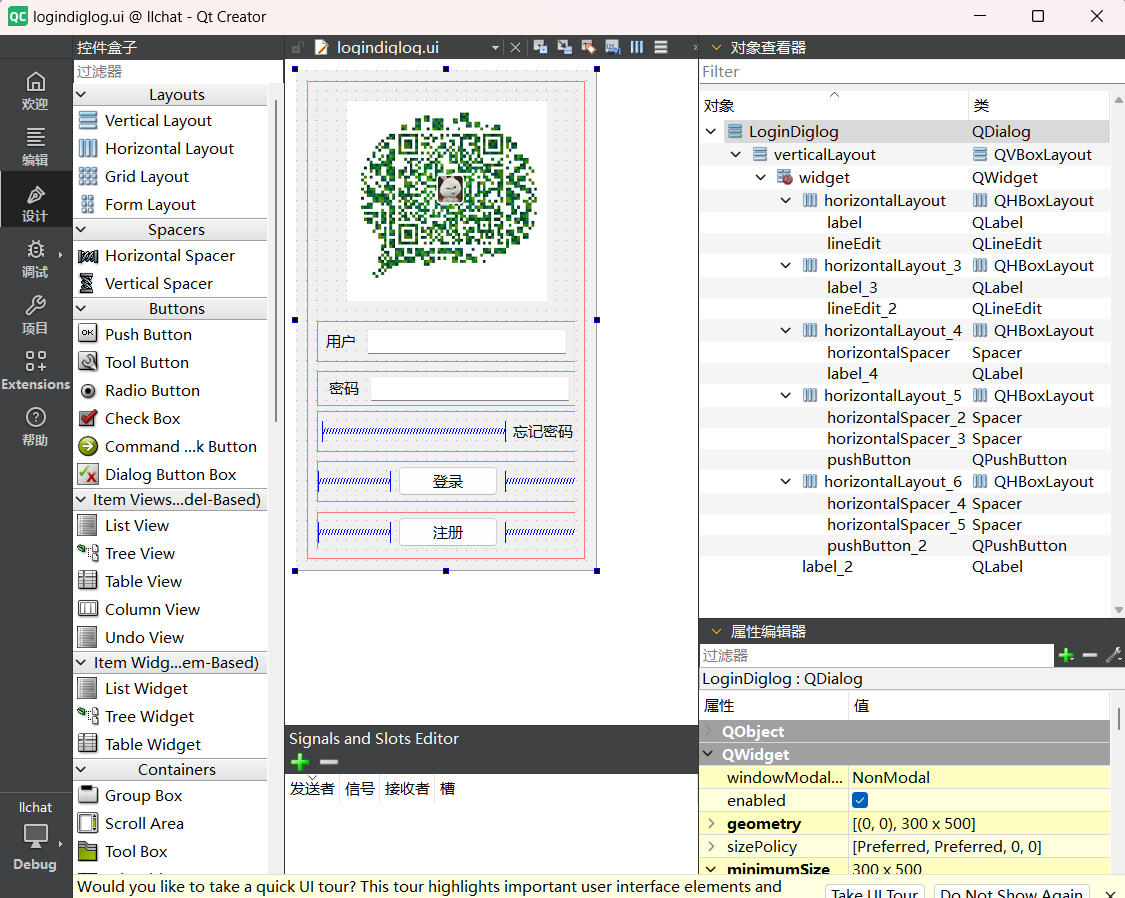Open the logindiglog.ui document dropdown
1125x898 pixels.
tap(495, 47)
